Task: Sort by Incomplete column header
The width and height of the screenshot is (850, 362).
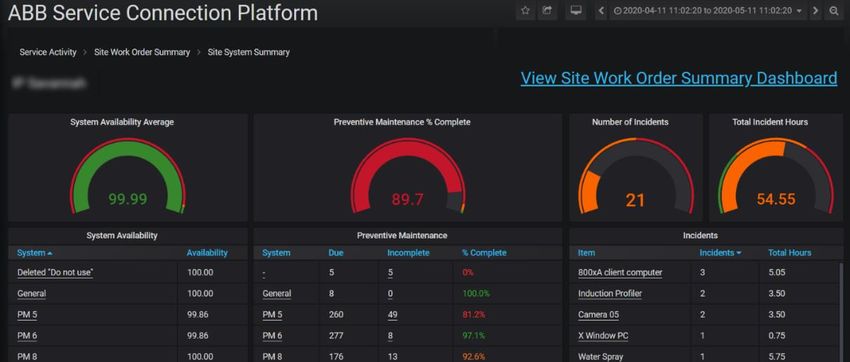Action: click(x=408, y=253)
